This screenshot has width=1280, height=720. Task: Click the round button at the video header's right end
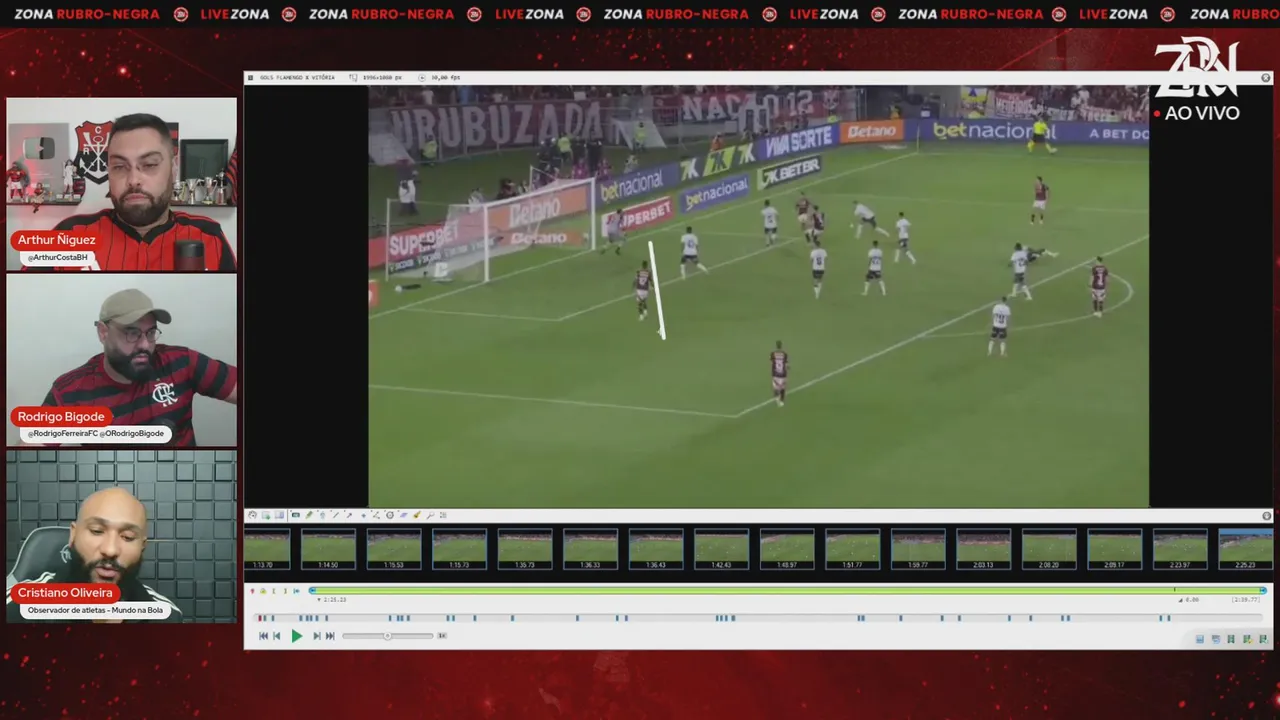1265,77
